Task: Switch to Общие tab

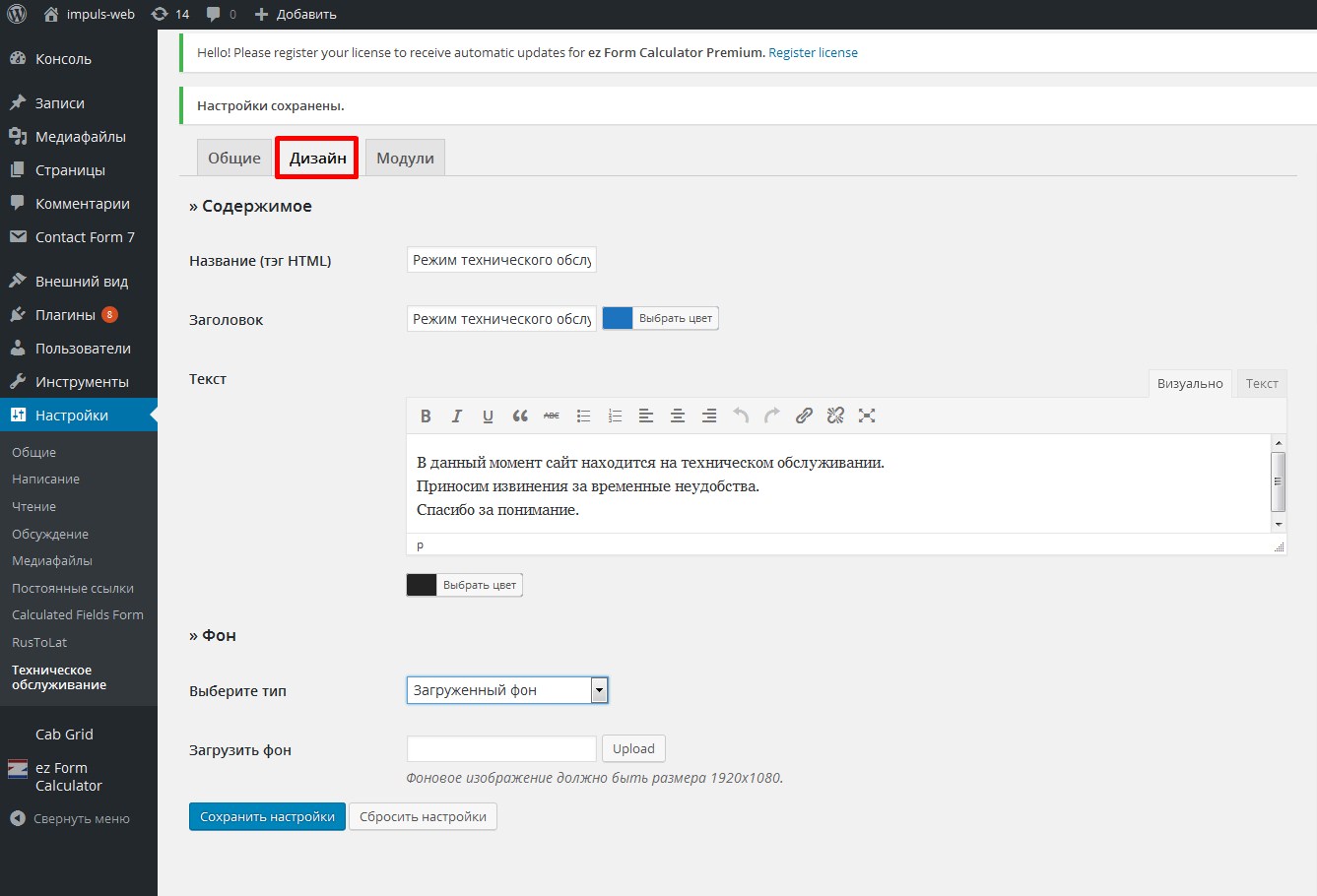Action: (x=234, y=158)
